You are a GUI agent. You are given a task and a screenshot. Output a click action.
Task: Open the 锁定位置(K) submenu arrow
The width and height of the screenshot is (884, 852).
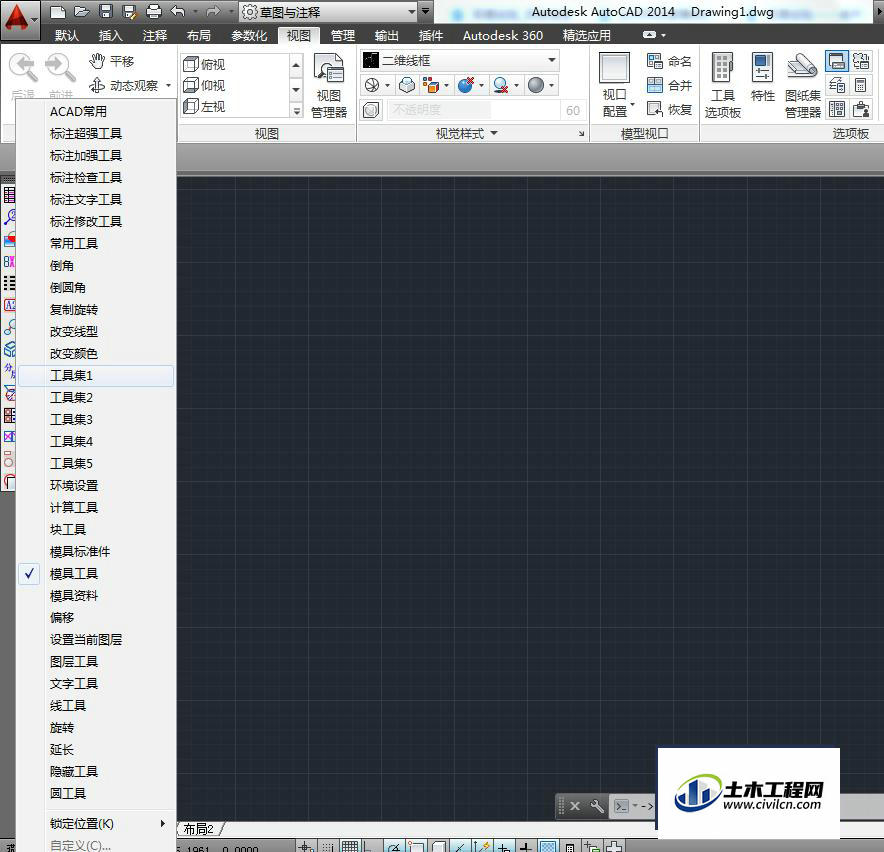point(162,823)
